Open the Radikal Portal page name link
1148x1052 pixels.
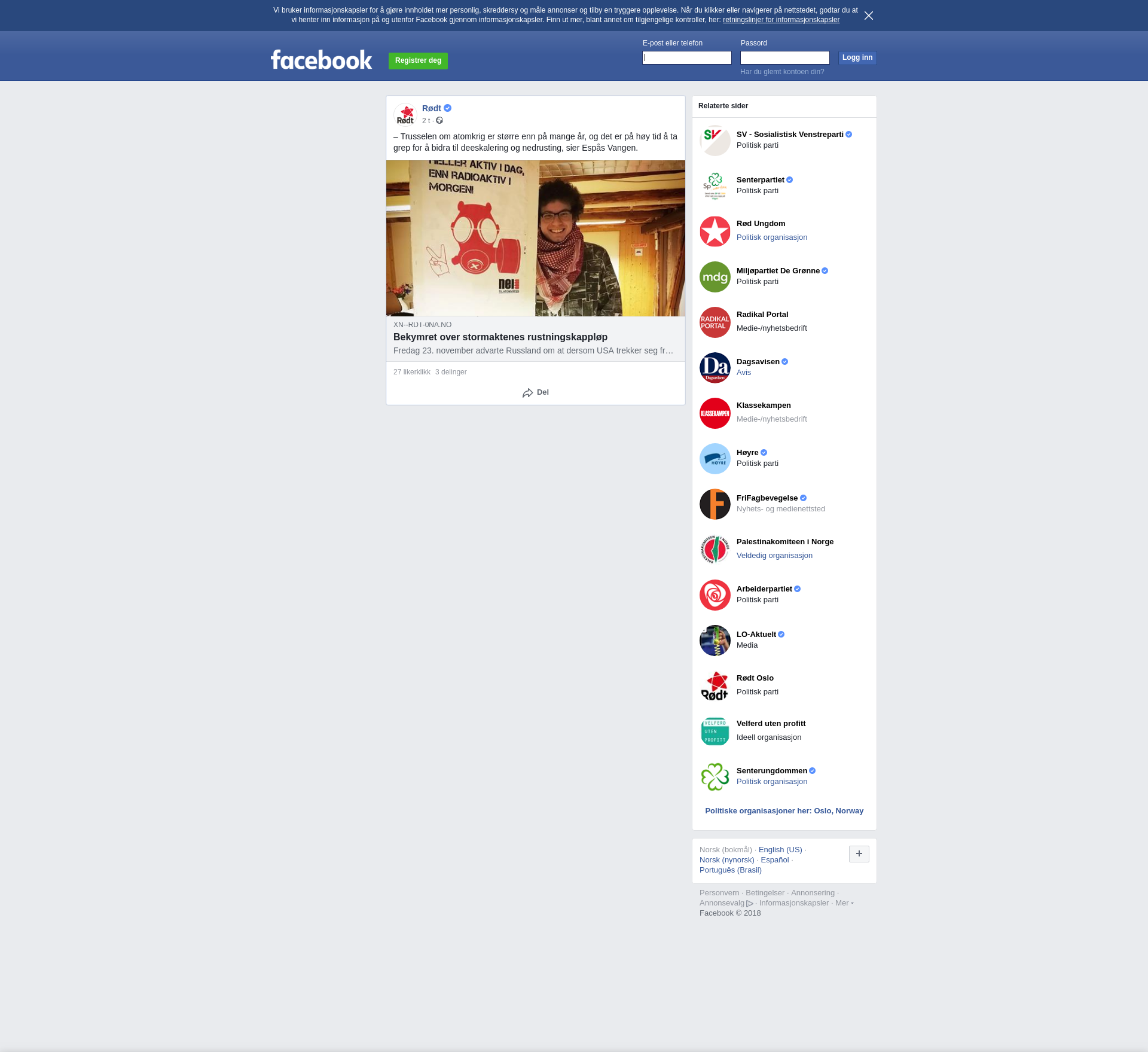[762, 315]
